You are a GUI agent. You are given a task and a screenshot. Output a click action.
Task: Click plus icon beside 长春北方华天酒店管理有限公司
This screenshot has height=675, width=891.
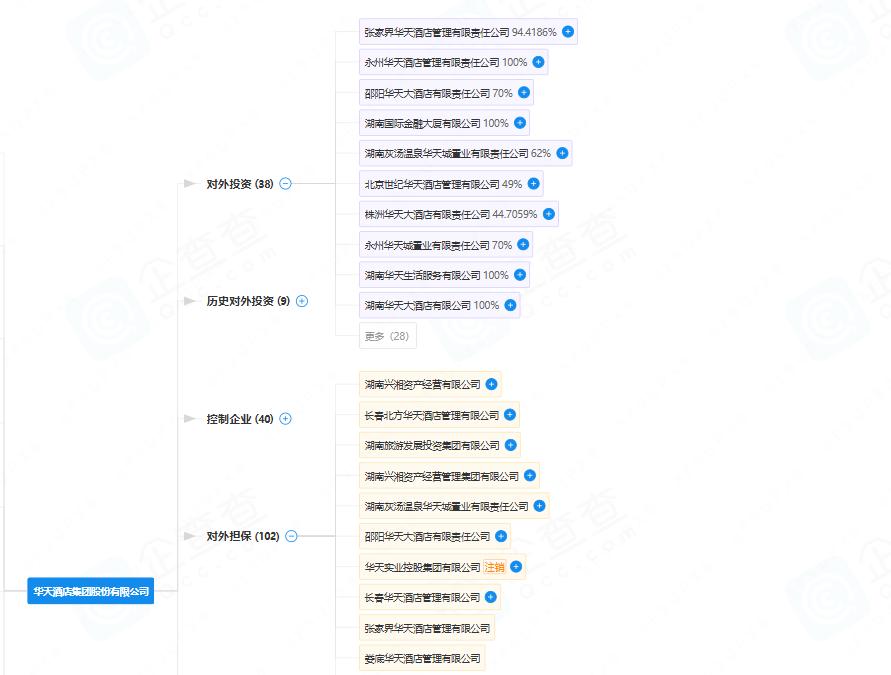pyautogui.click(x=510, y=415)
